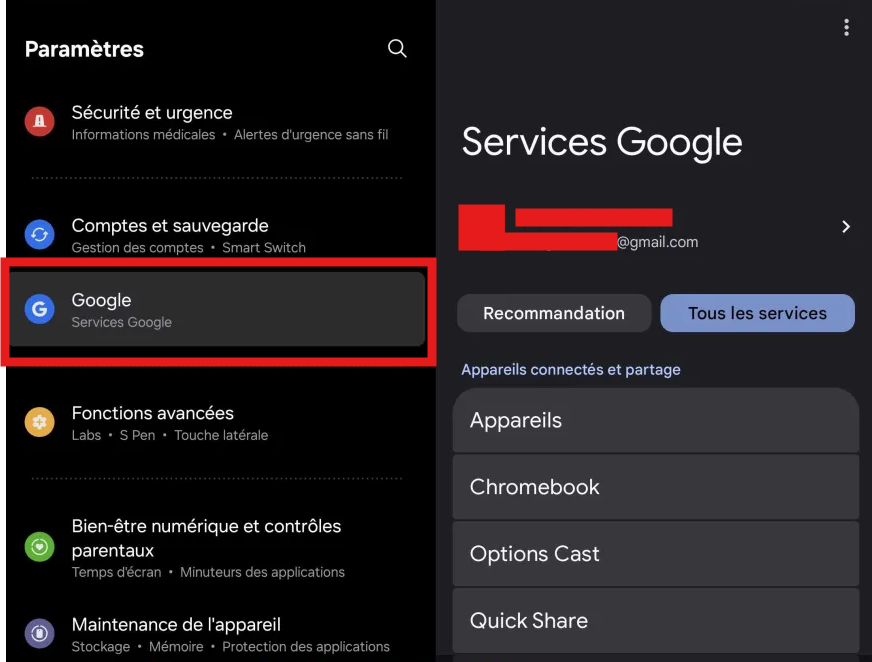
Task: Open Quick Share settings
Action: point(655,620)
